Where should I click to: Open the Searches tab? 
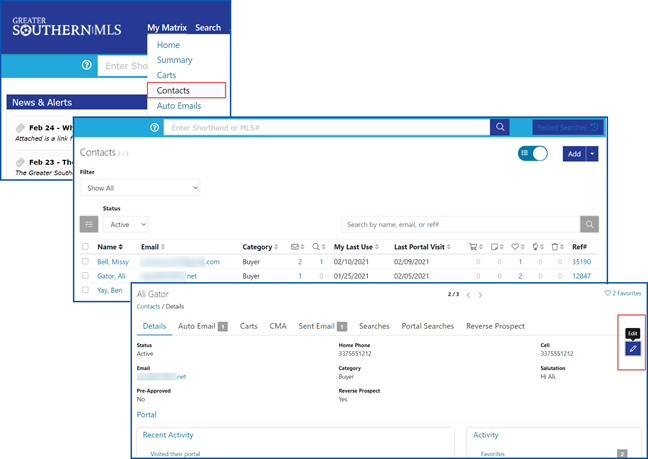coord(374,326)
